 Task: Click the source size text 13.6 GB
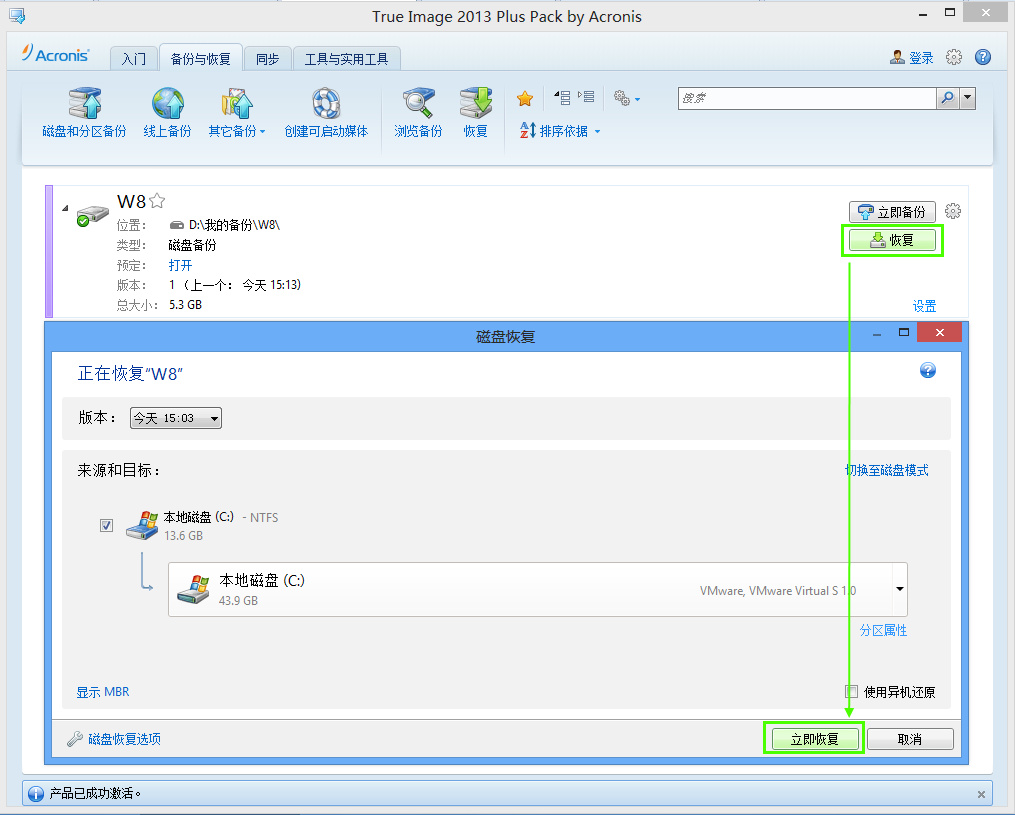183,536
